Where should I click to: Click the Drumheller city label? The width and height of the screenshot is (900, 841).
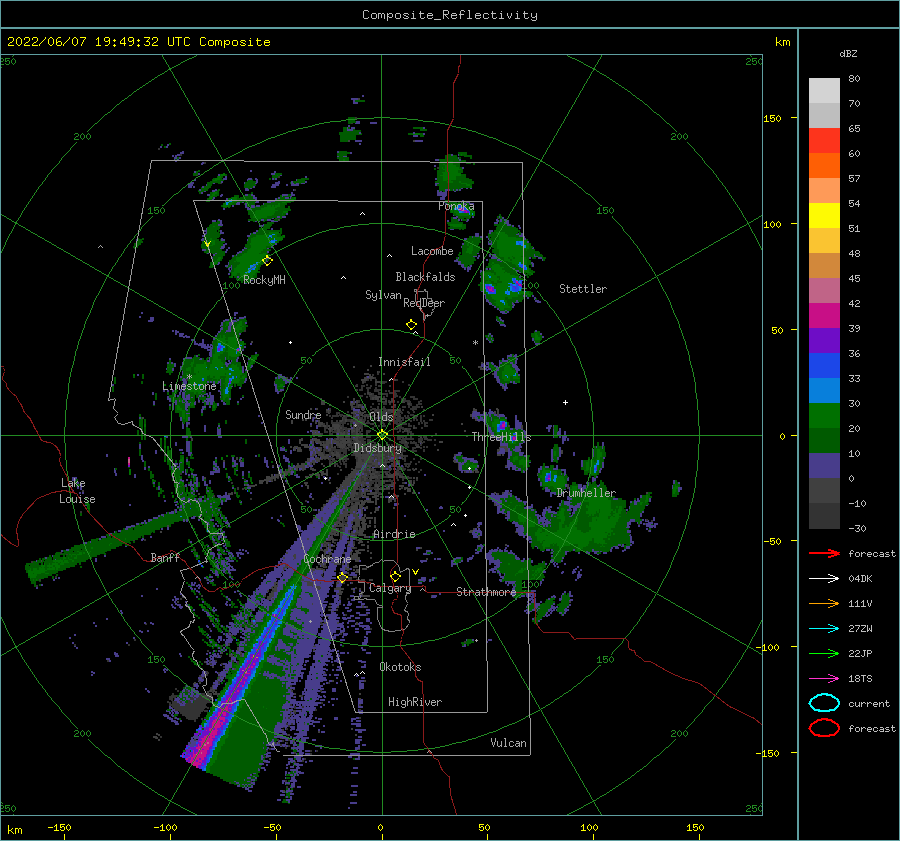point(586,493)
